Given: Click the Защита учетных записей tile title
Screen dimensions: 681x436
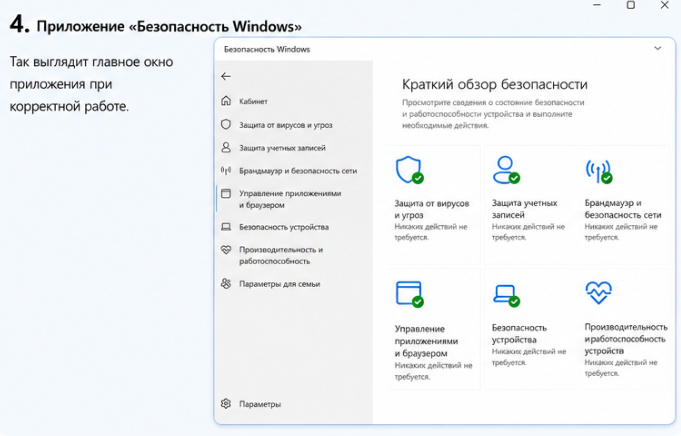Looking at the screenshot, I should coord(525,209).
